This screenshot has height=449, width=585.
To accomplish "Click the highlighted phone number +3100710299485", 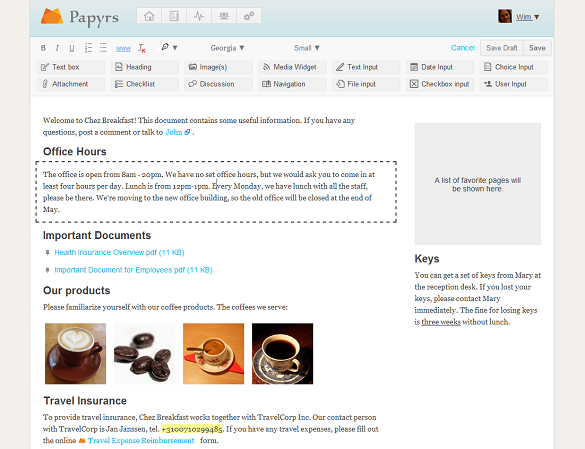I will 192,429.
